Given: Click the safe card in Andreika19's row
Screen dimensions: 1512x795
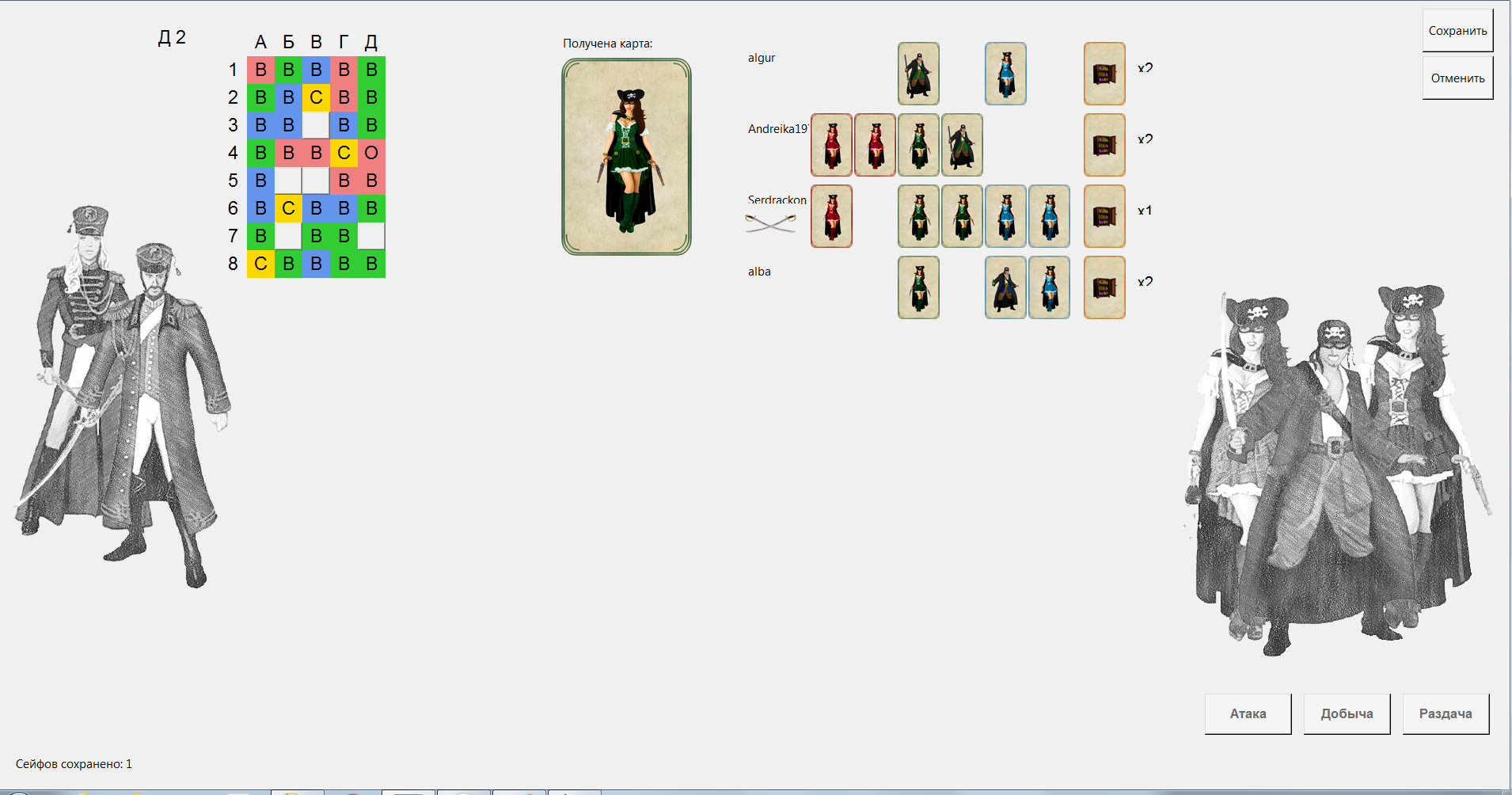Looking at the screenshot, I should [x=1104, y=145].
